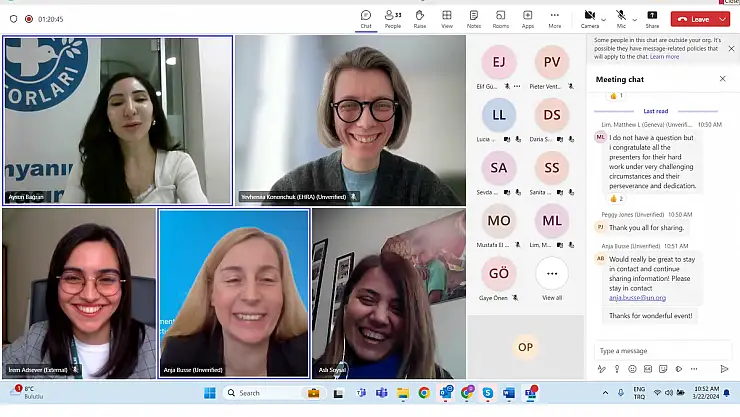This screenshot has width=740, height=417.
Task: Open meeting Notes from toolbar
Action: [473, 18]
